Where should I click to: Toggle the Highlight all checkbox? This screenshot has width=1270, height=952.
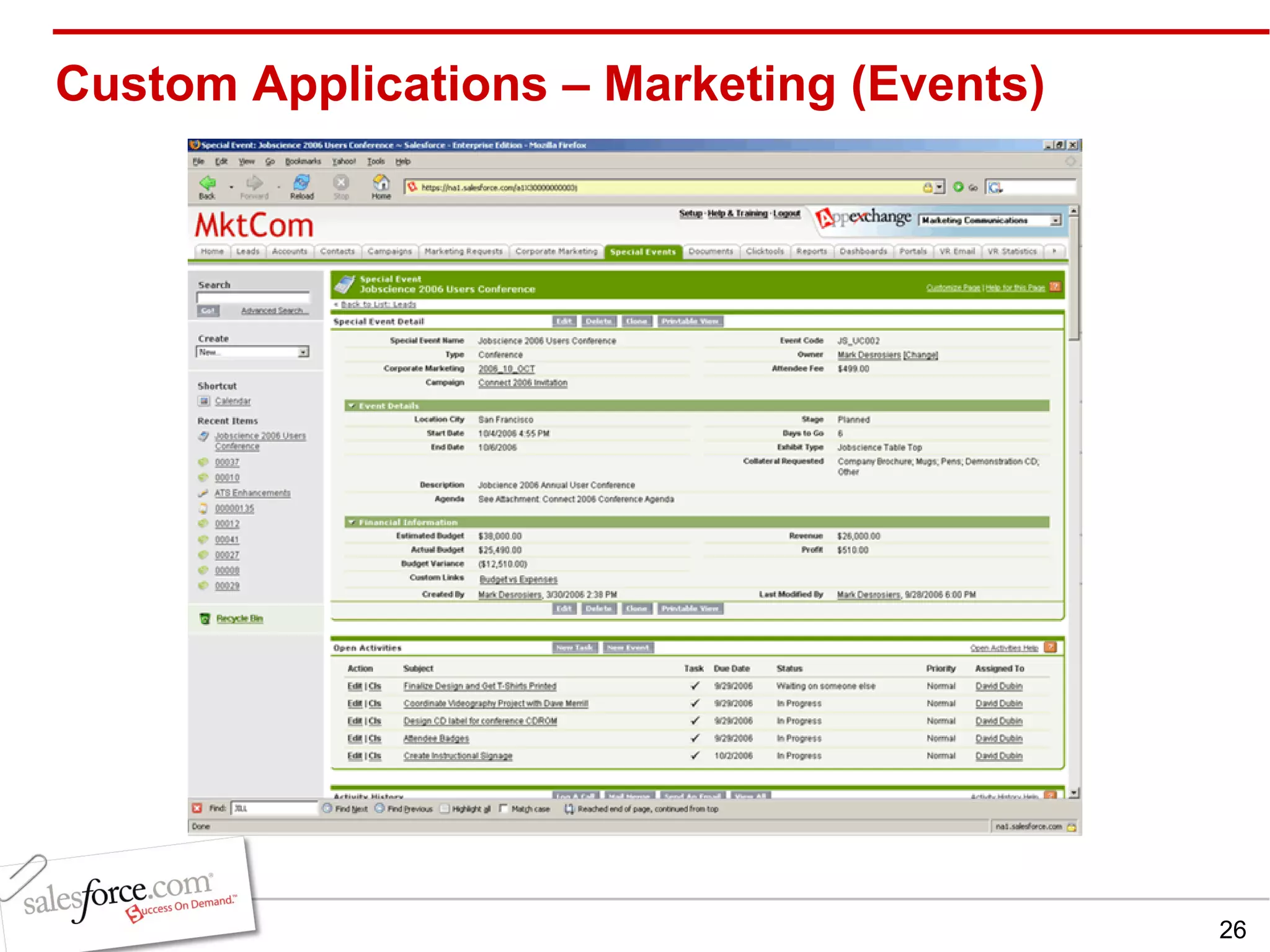click(444, 809)
